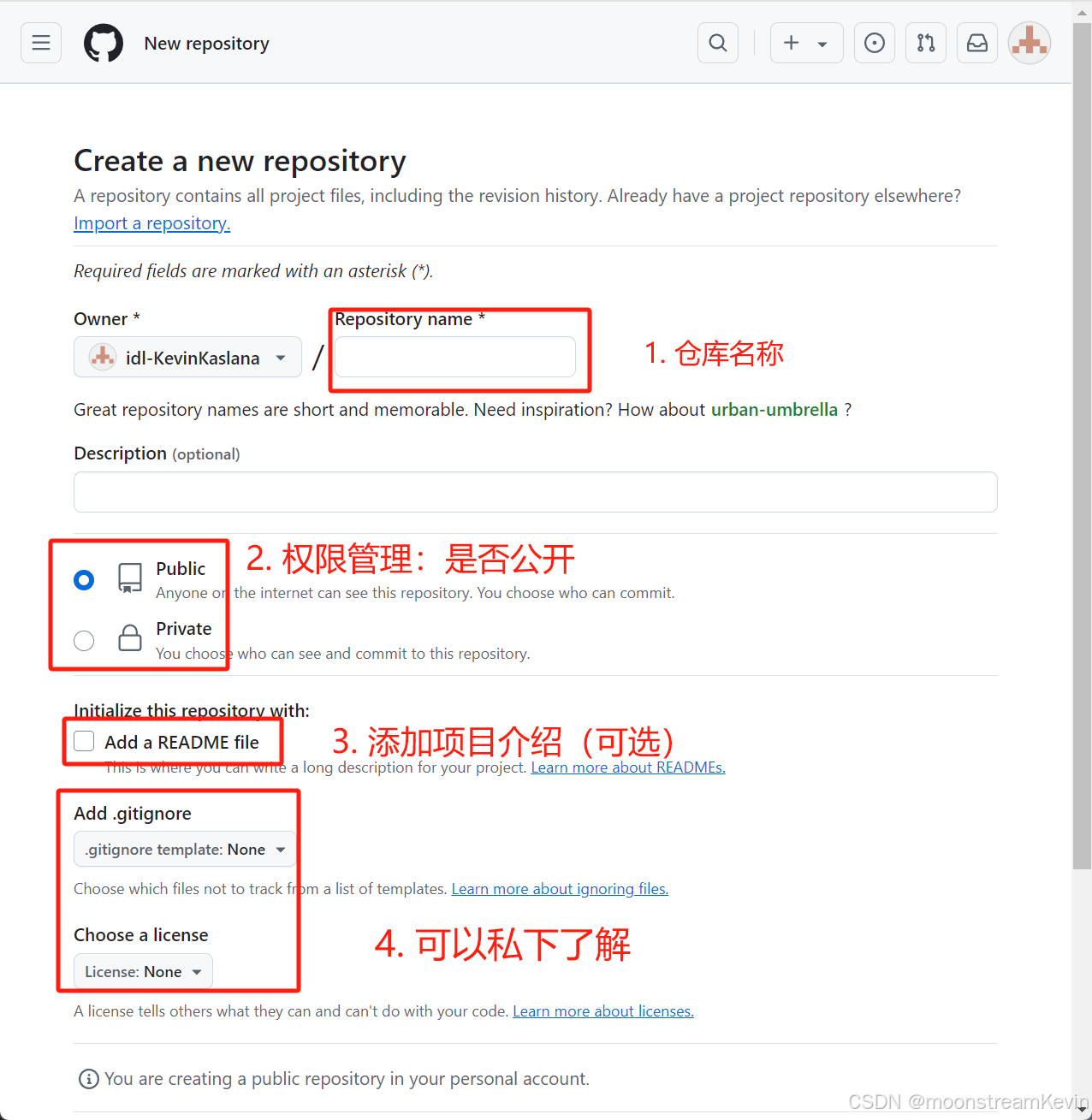
Task: Open Learn more about READMEs link
Action: [627, 767]
